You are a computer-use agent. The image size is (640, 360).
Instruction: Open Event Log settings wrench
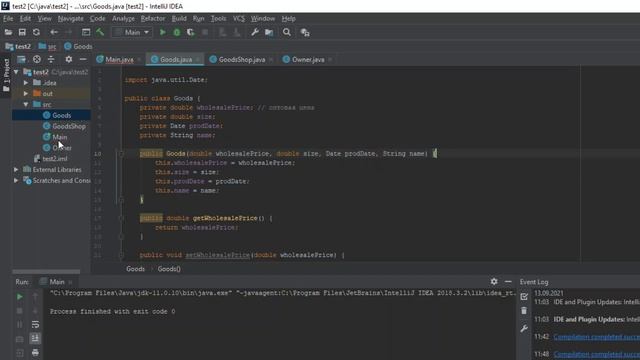(x=524, y=329)
